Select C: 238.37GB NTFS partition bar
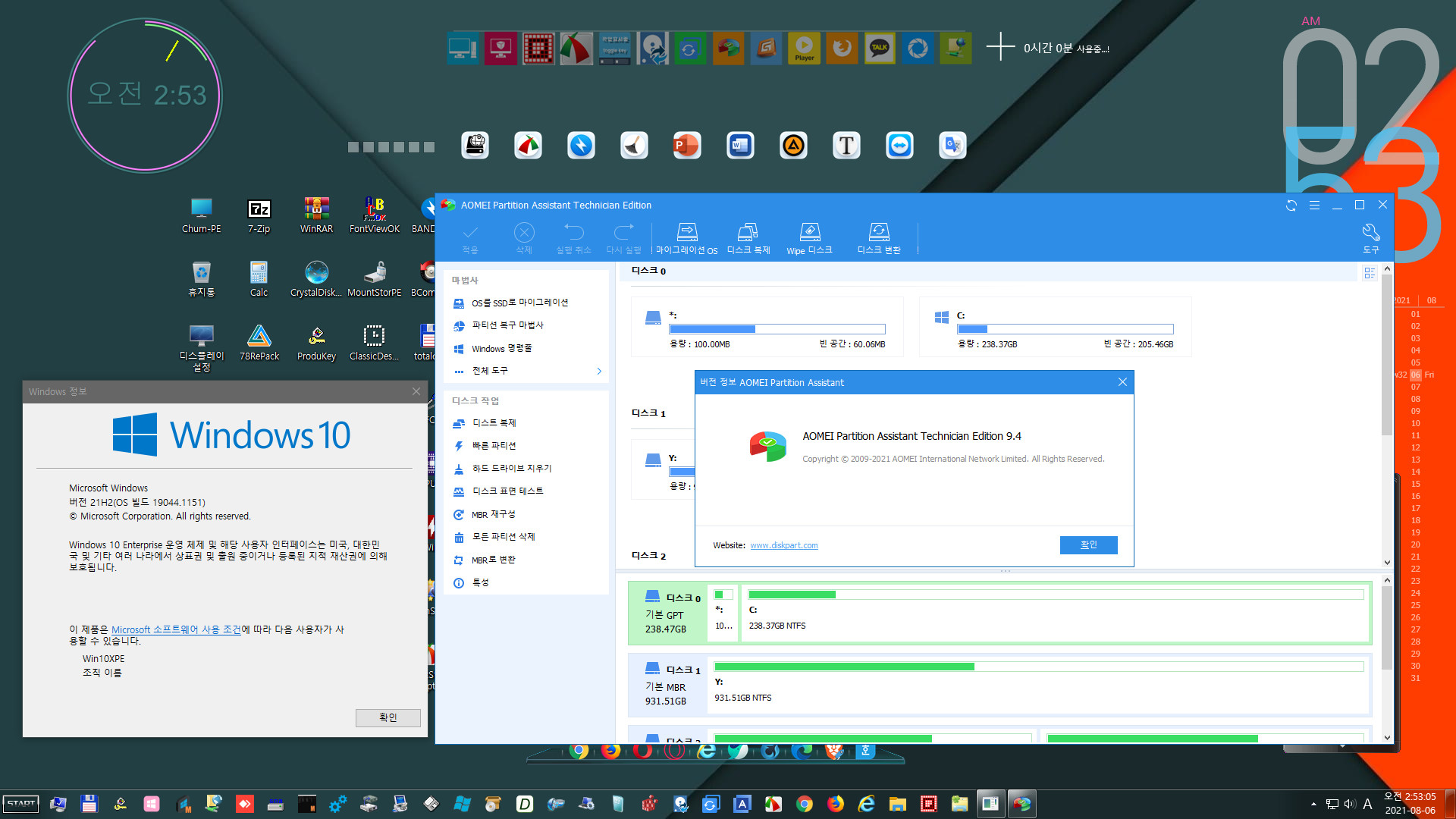Screen dimensions: 1456x819 1056,612
